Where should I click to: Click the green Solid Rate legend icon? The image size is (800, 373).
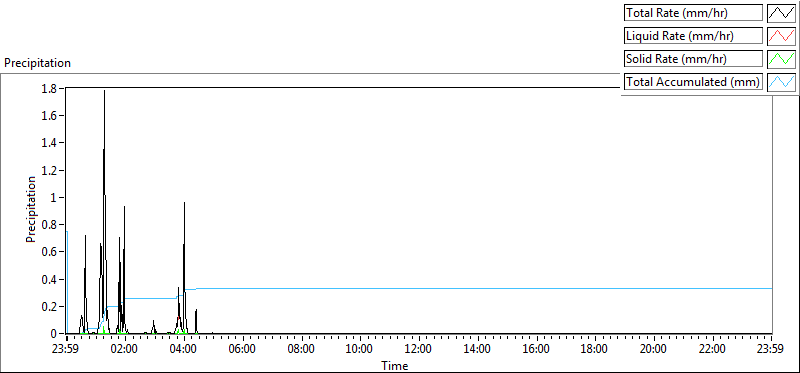click(781, 59)
